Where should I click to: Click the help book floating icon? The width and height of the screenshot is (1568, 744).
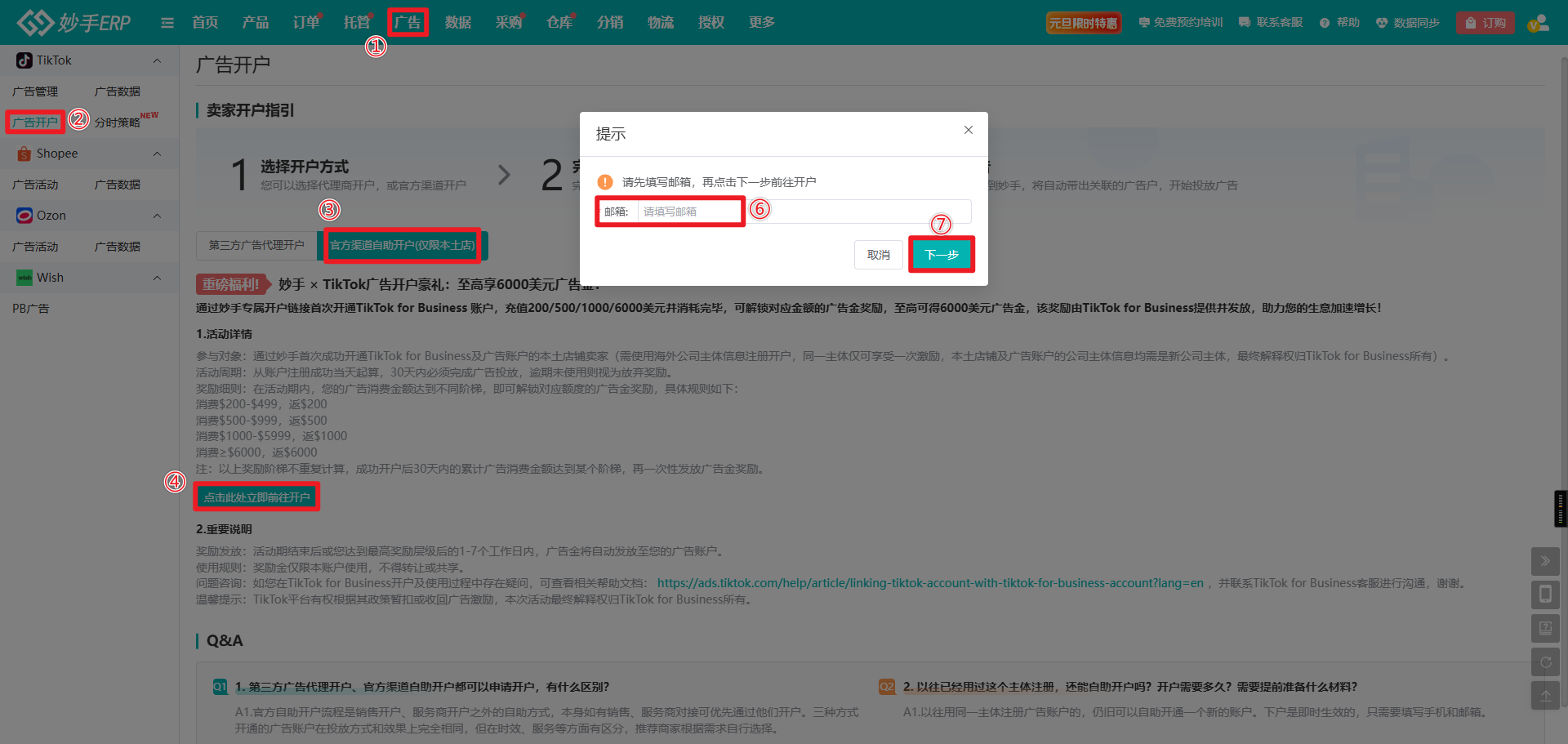click(x=1545, y=628)
